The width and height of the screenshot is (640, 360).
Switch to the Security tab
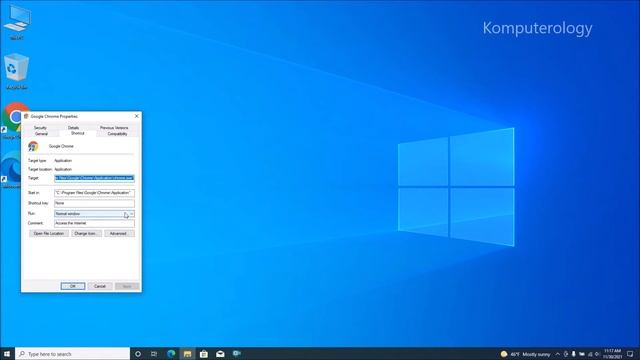[x=40, y=128]
